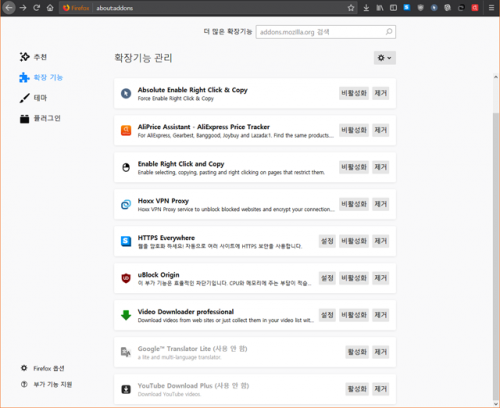500x408 pixels.
Task: Open HTTPS Everywhere 설정 settings
Action: point(327,241)
